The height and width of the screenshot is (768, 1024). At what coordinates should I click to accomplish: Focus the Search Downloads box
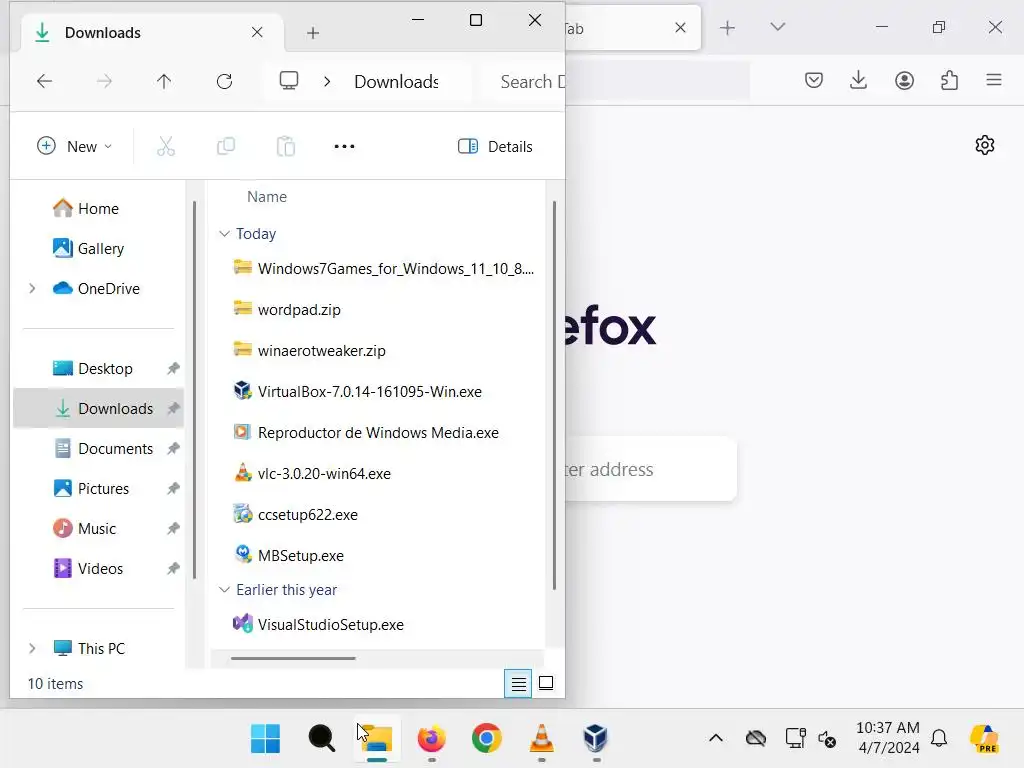click(x=522, y=82)
